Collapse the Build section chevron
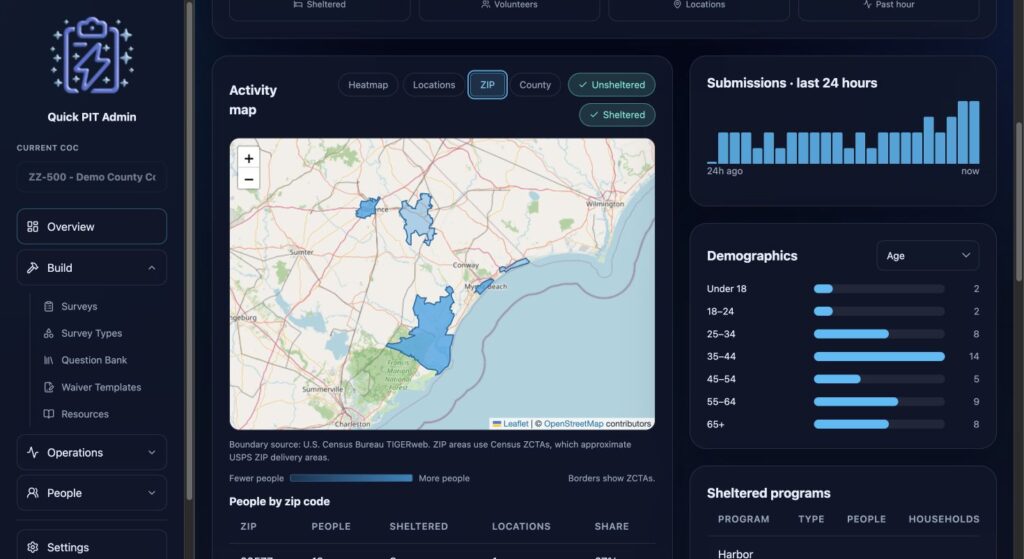 coord(152,268)
